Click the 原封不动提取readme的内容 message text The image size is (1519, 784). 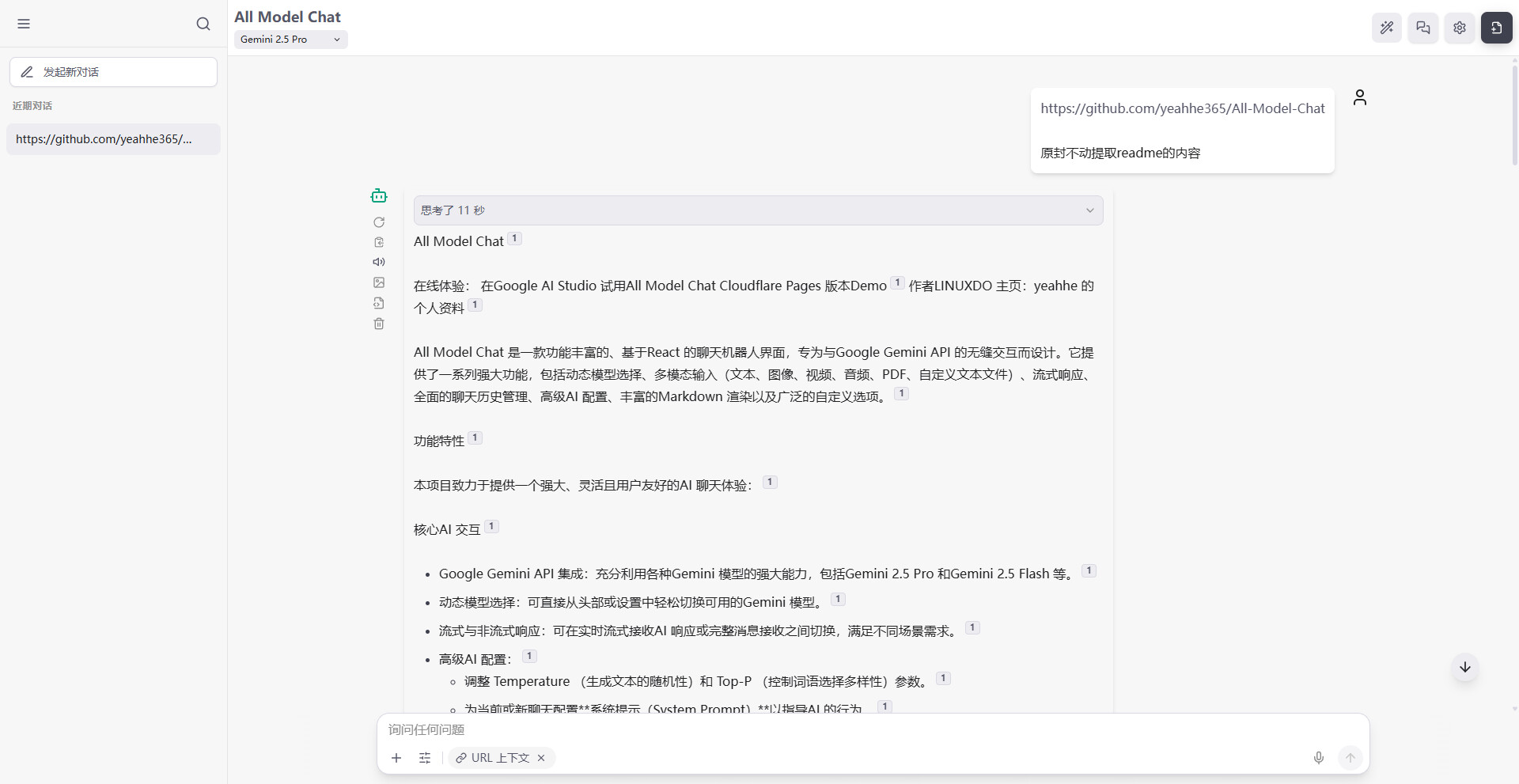coord(1120,153)
